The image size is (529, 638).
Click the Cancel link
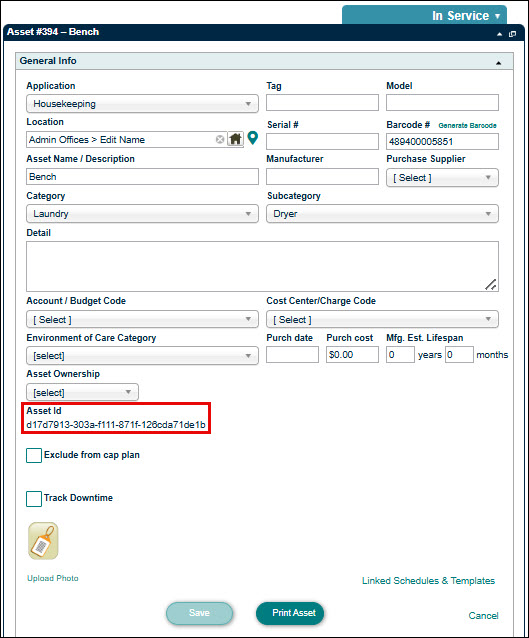coord(483,616)
